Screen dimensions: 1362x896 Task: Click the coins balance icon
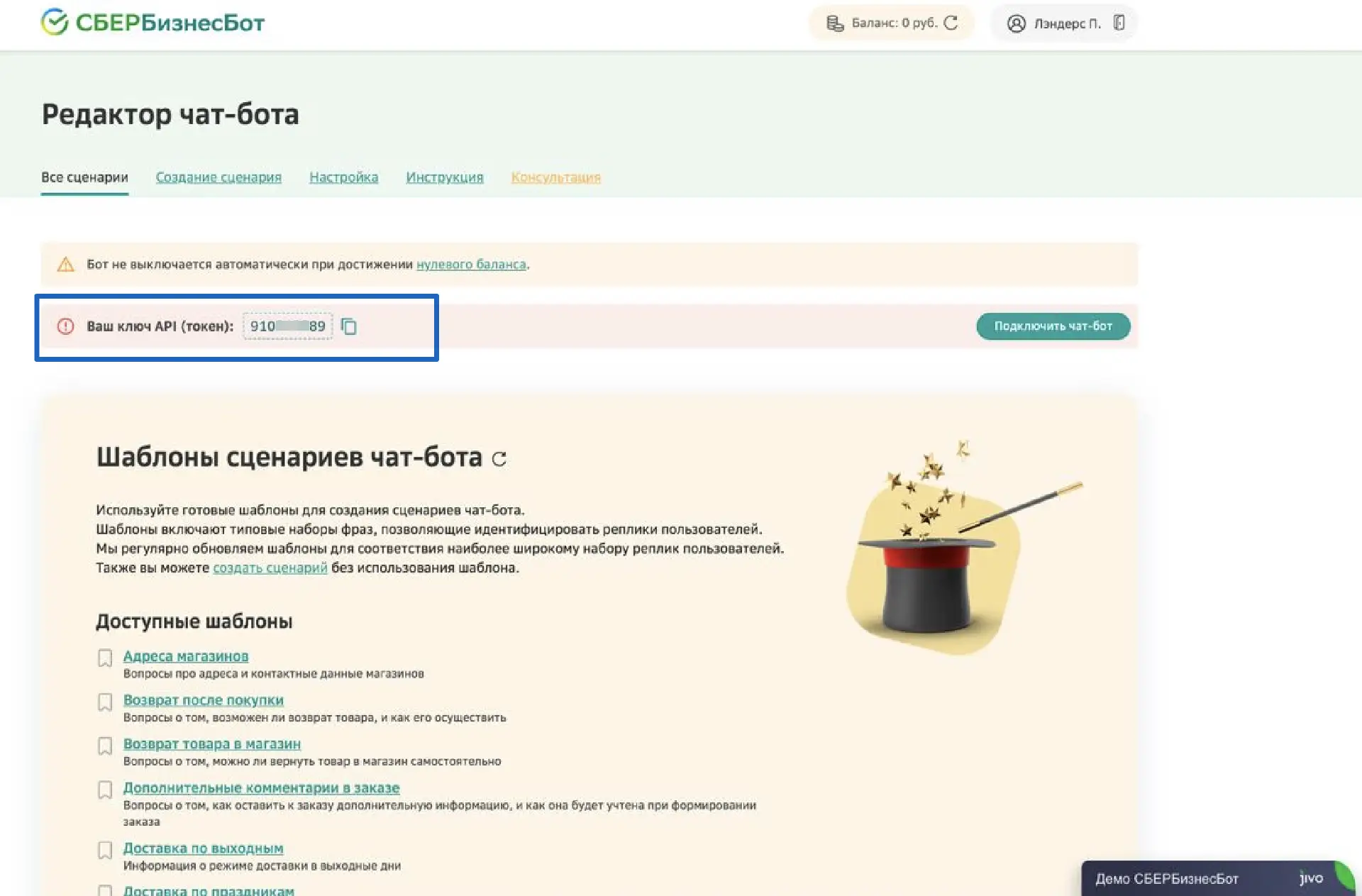pyautogui.click(x=835, y=23)
